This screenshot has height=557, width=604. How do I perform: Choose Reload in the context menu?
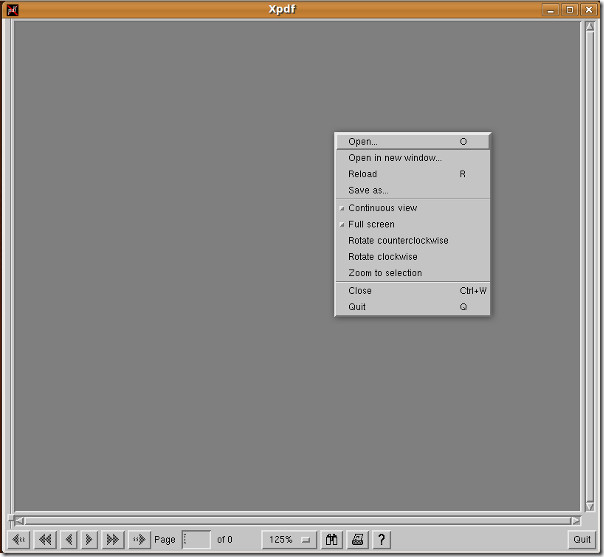(x=413, y=174)
